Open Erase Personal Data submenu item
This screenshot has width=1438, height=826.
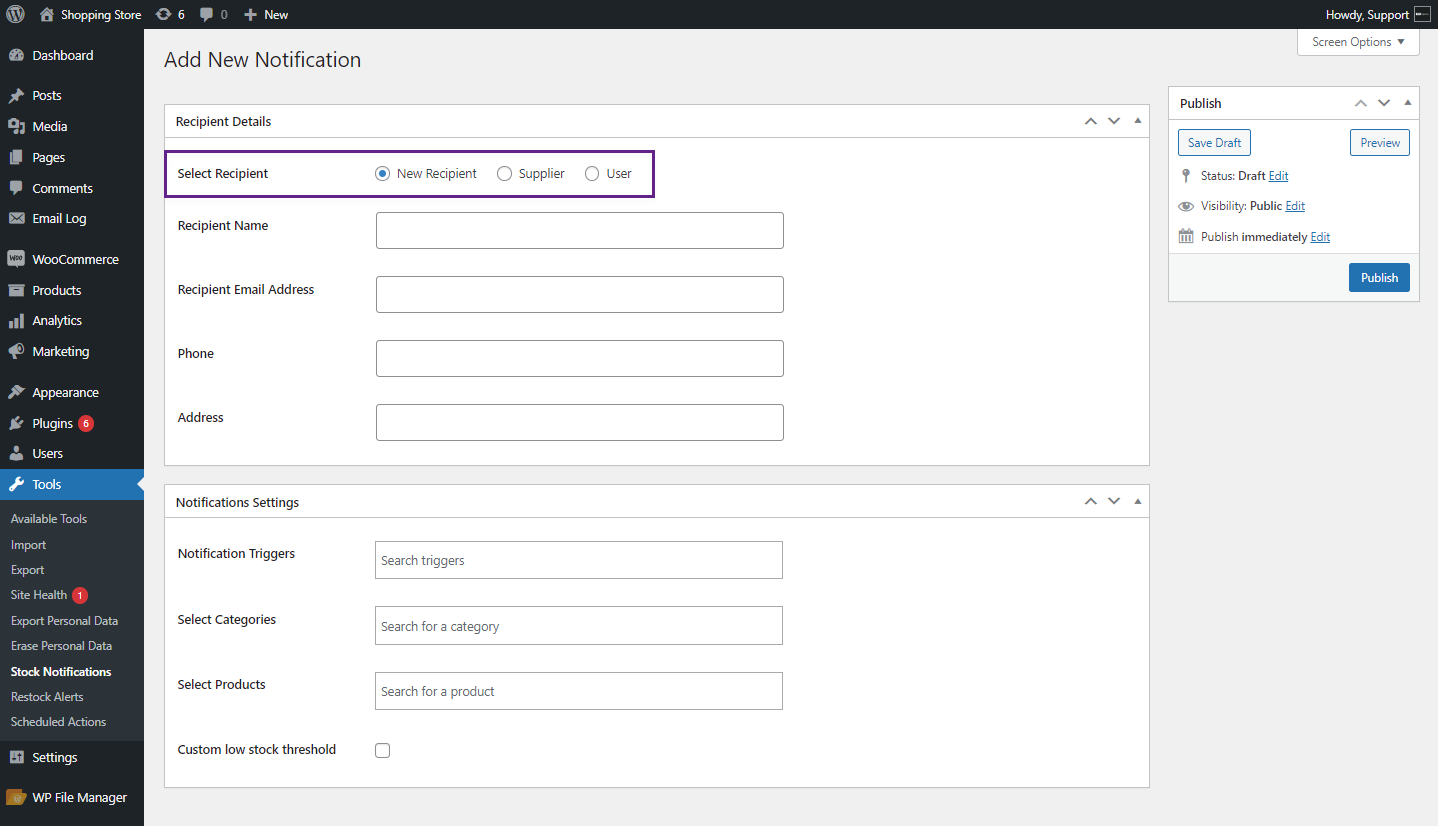click(61, 646)
